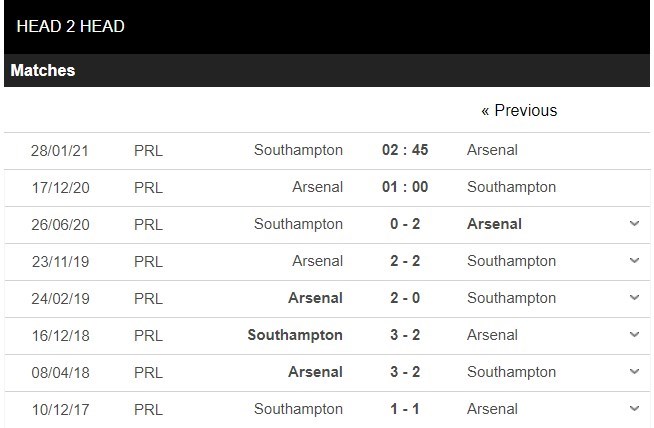Expand the 08/04/18 match details chevron
Viewport: 654px width, 428px height.
pyautogui.click(x=634, y=372)
